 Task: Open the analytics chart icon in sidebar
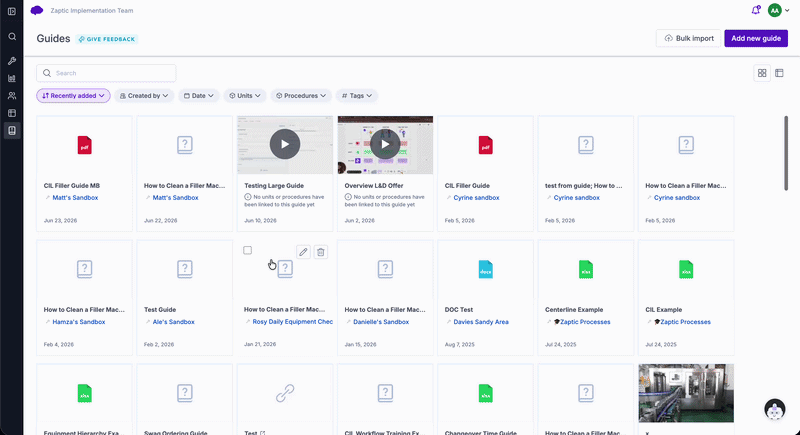pos(12,79)
